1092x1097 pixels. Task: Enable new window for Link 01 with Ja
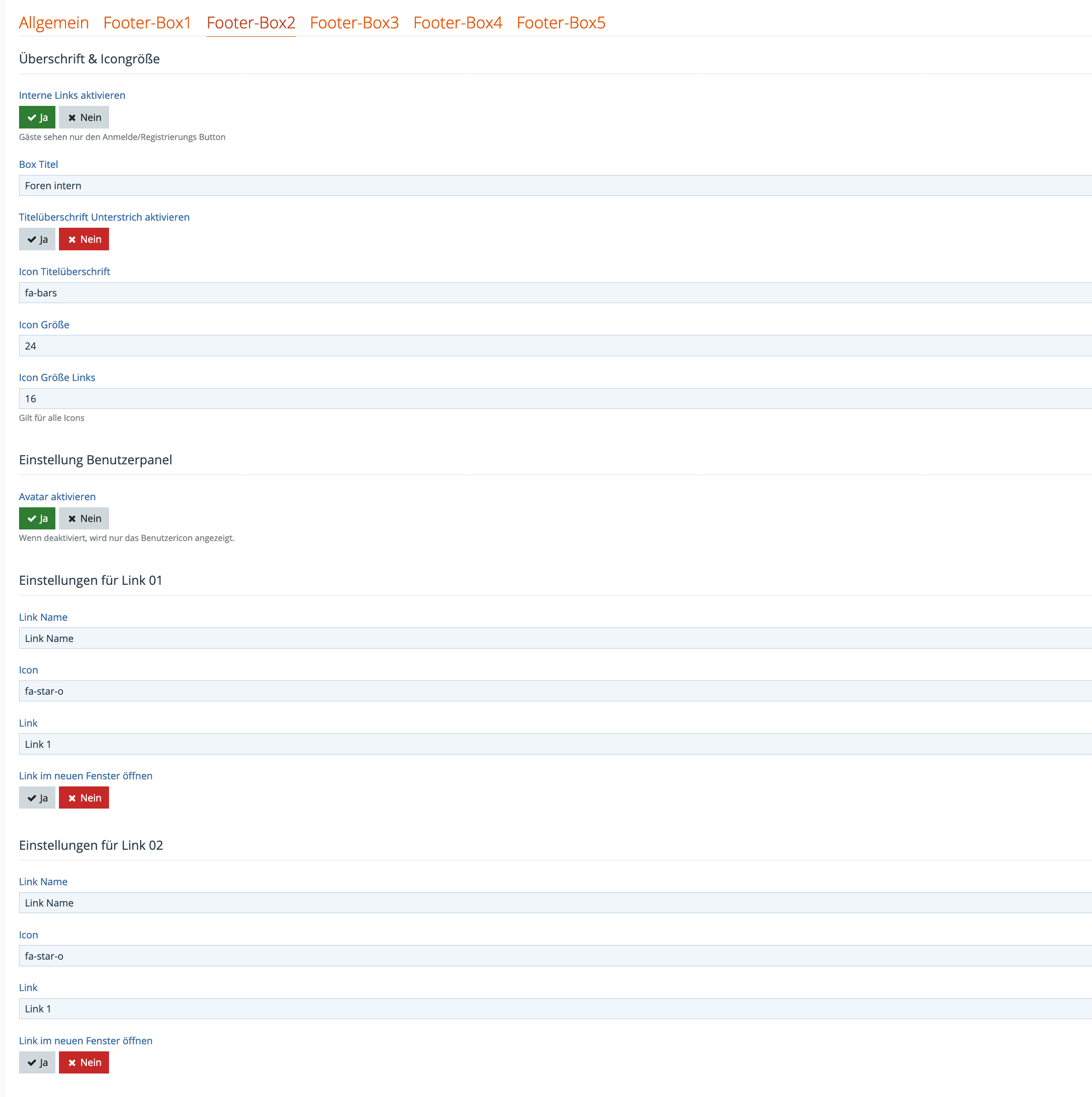[x=37, y=798]
